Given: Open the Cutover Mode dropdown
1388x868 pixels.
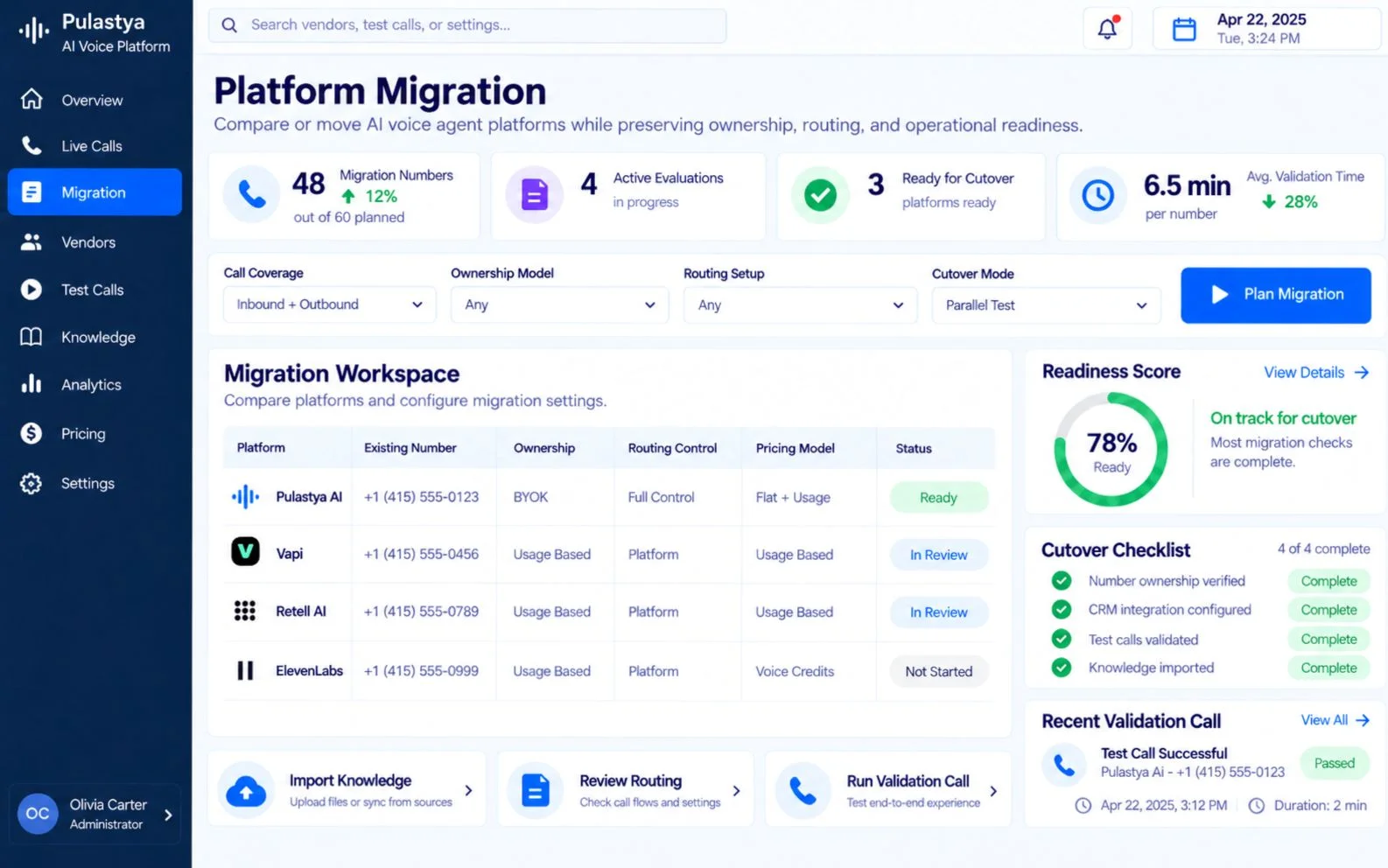Looking at the screenshot, I should [1046, 305].
